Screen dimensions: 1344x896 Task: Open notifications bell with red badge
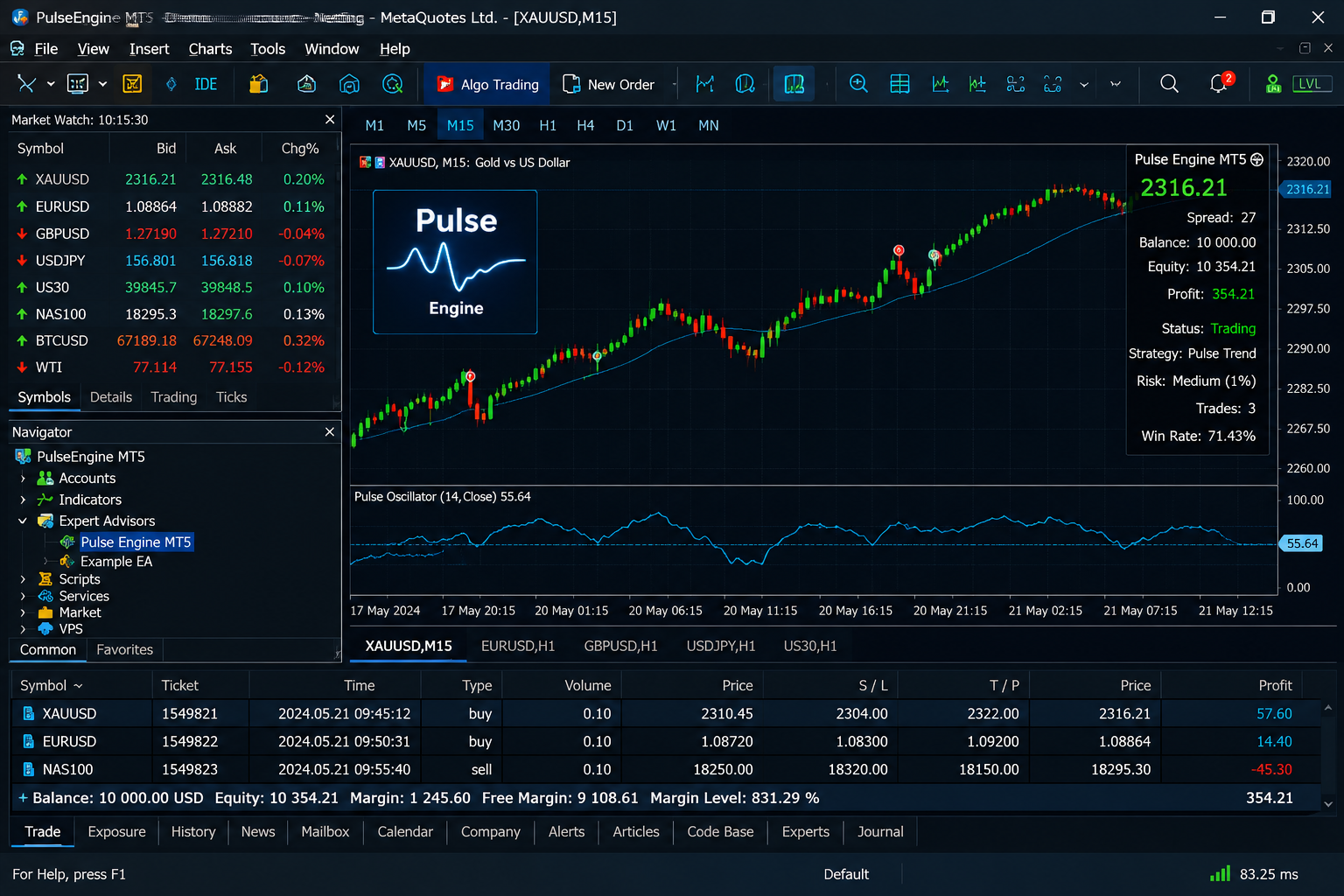tap(1219, 84)
